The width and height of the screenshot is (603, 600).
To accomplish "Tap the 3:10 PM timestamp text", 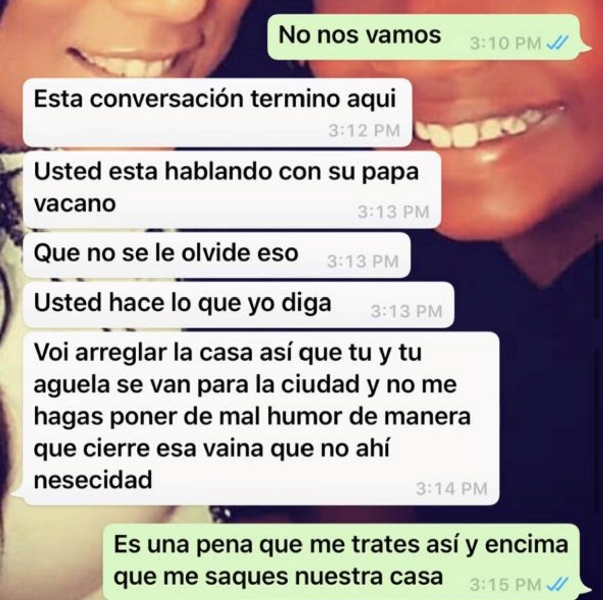I will [x=506, y=43].
